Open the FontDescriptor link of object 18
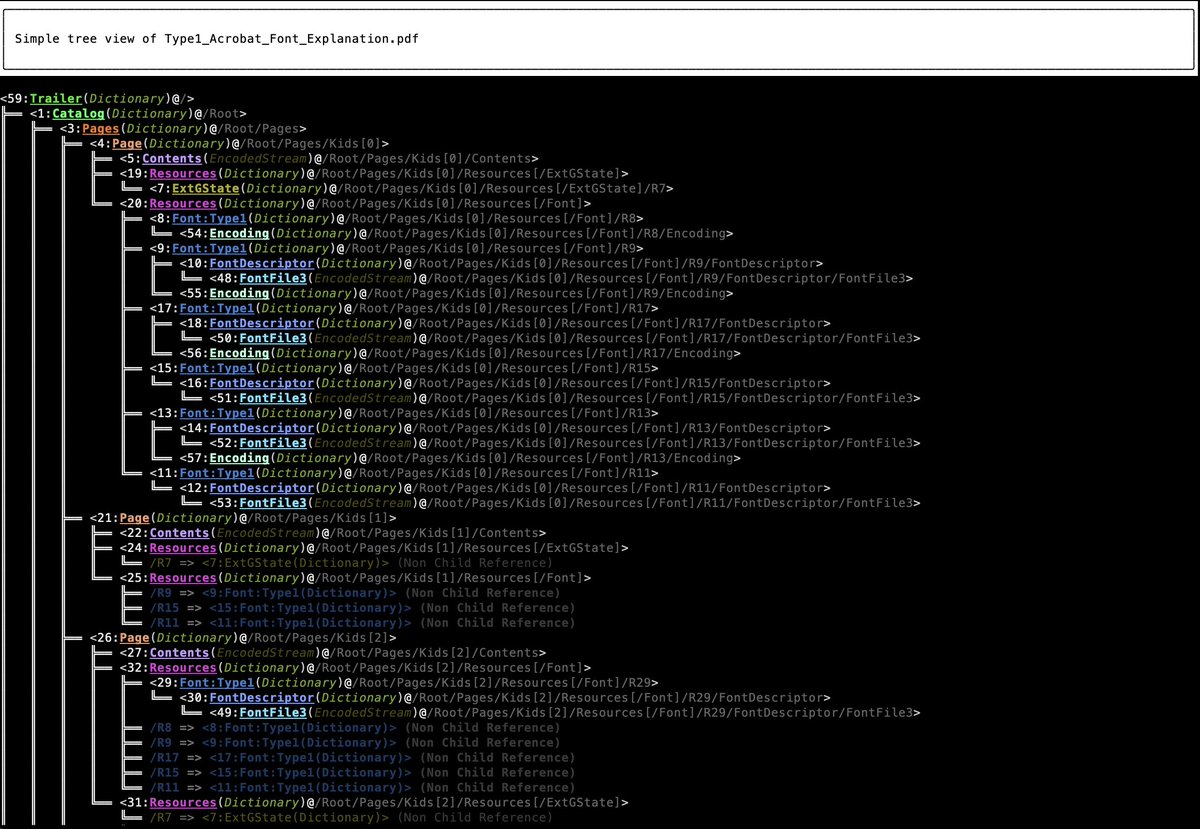The height and width of the screenshot is (829, 1200). pos(262,324)
